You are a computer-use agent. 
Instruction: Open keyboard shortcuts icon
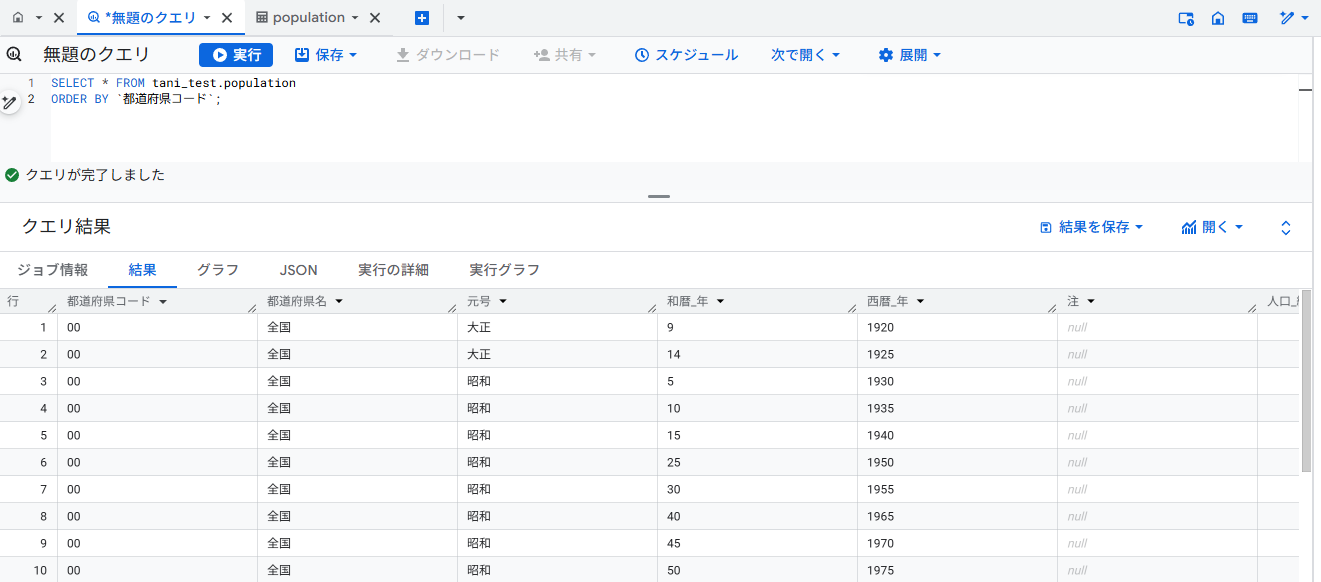pos(1250,18)
